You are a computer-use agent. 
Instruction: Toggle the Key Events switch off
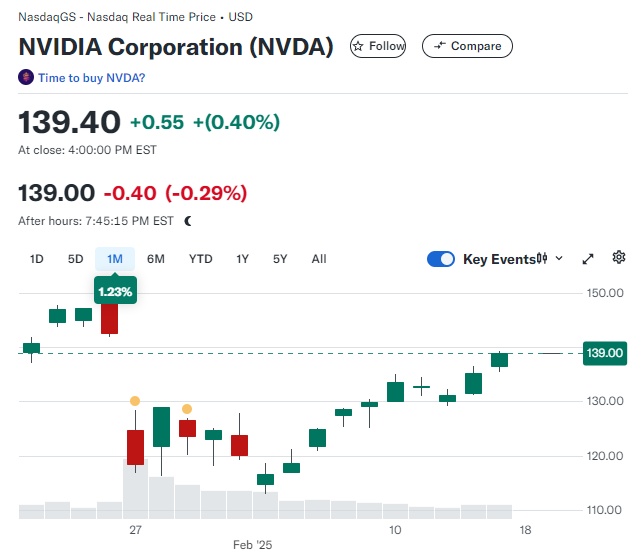pyautogui.click(x=441, y=259)
